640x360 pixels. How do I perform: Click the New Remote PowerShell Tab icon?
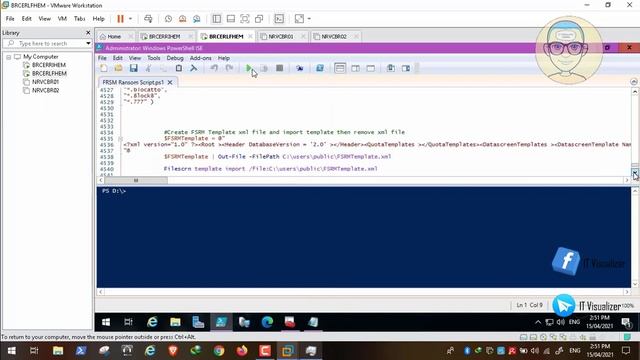[x=300, y=68]
